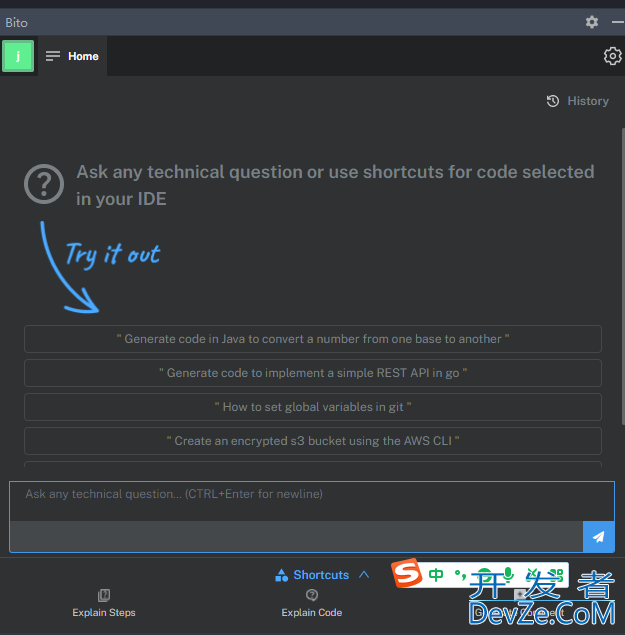Screen dimensions: 625x635
Task: Click the Explain Code icon
Action: click(311, 595)
